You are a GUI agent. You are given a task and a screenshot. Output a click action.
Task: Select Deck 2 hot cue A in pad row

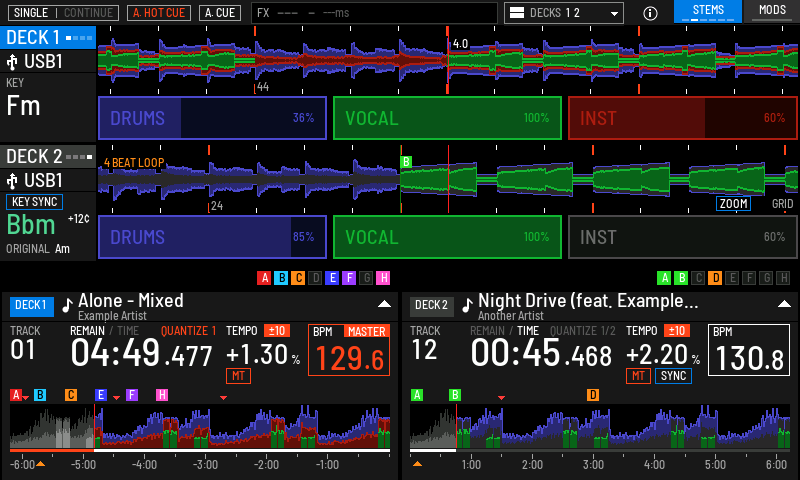pos(664,278)
